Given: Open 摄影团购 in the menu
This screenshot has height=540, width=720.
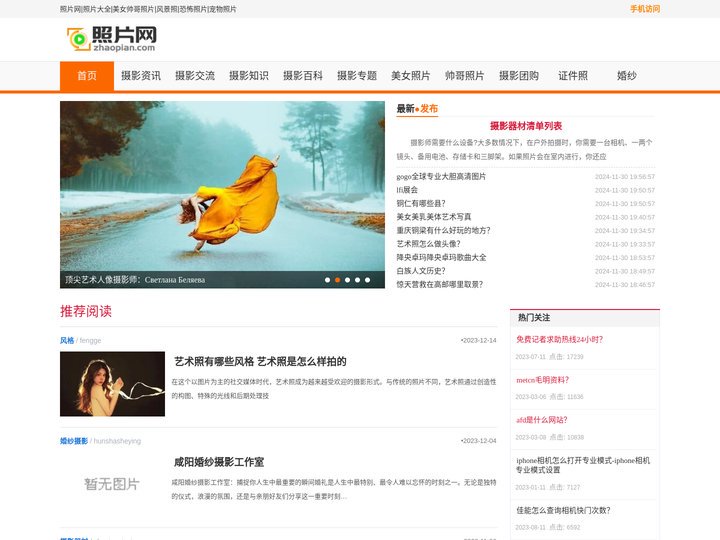Looking at the screenshot, I should 519,76.
